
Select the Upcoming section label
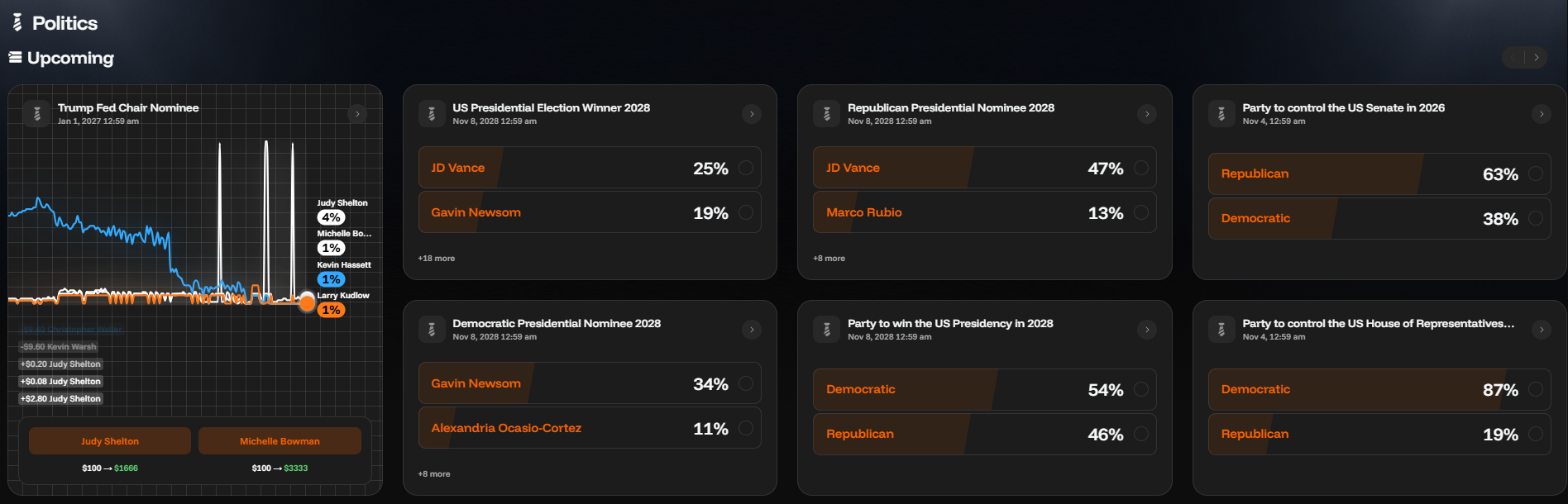70,57
